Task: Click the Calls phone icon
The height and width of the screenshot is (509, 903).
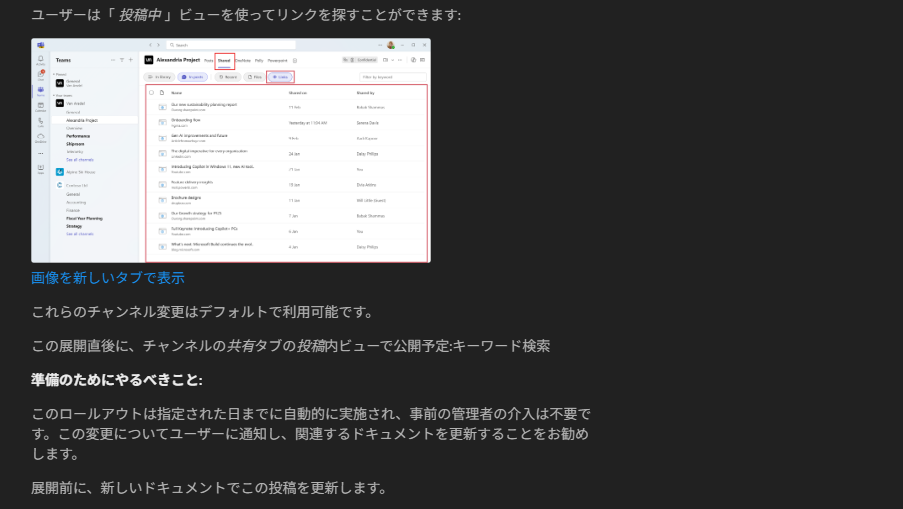Action: coord(40,121)
